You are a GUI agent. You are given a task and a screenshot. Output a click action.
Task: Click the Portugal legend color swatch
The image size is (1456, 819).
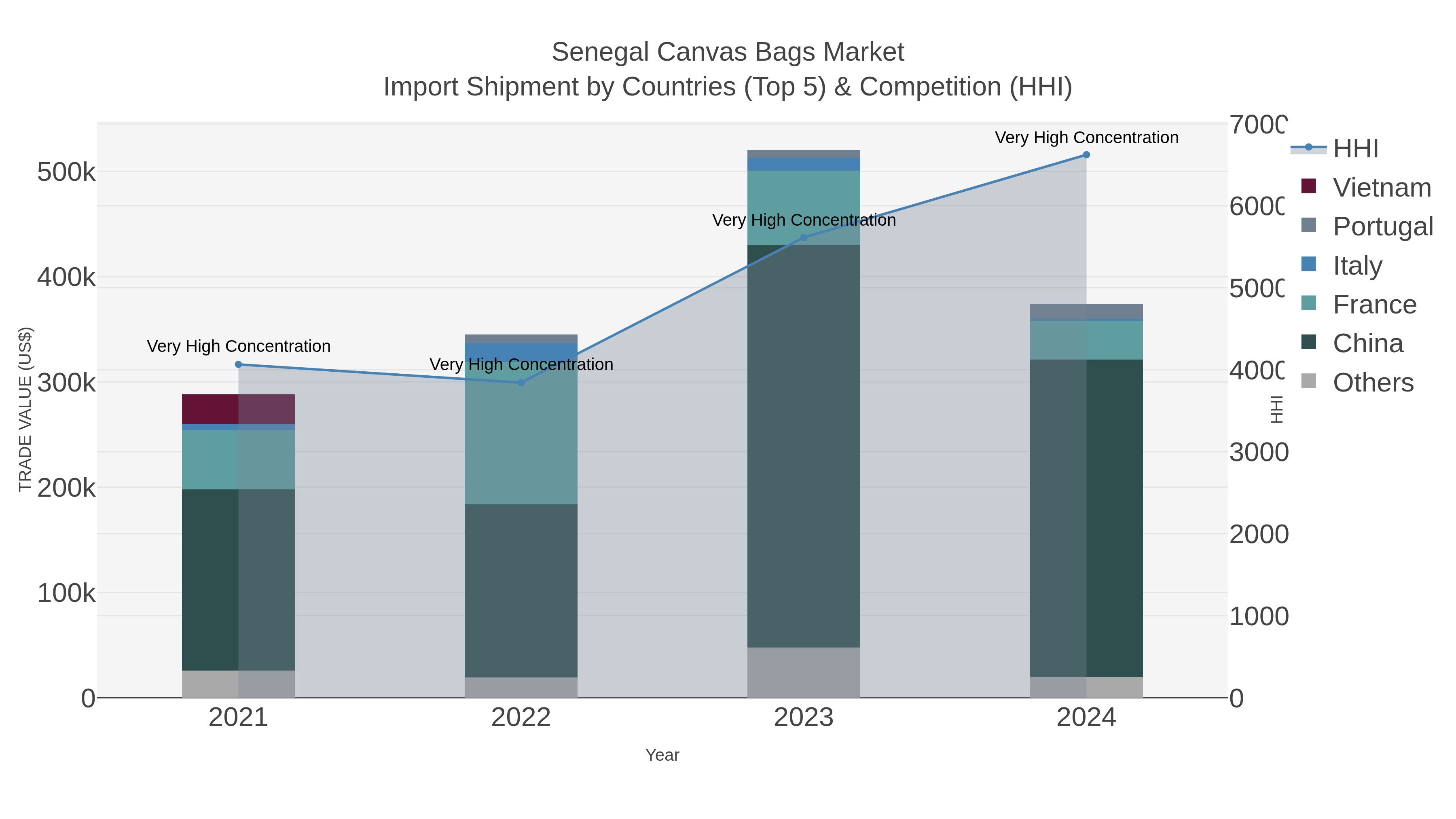click(x=1308, y=225)
